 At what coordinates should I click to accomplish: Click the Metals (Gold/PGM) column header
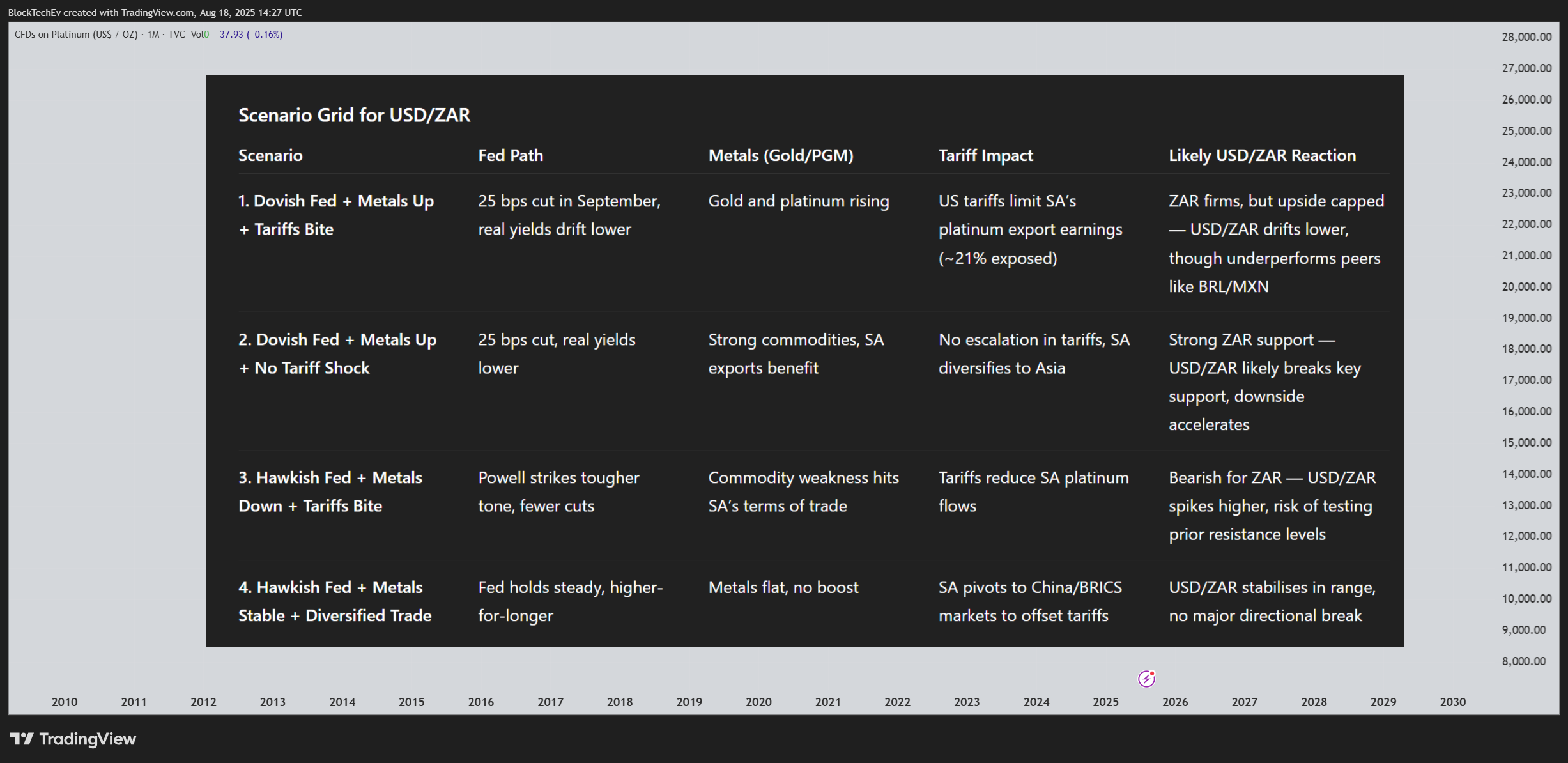click(x=781, y=155)
